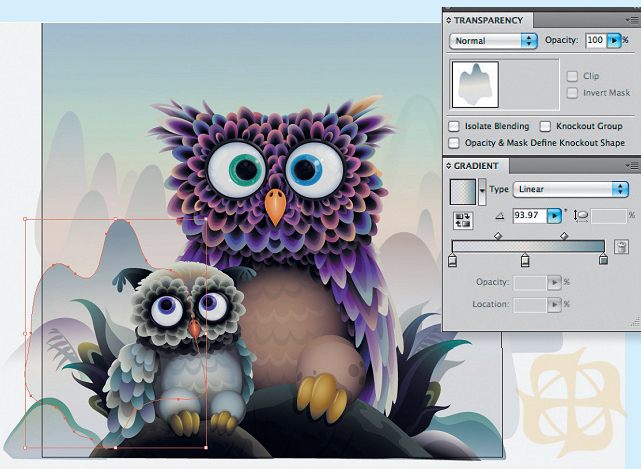Open the Gradient panel flyout menu

coord(632,166)
